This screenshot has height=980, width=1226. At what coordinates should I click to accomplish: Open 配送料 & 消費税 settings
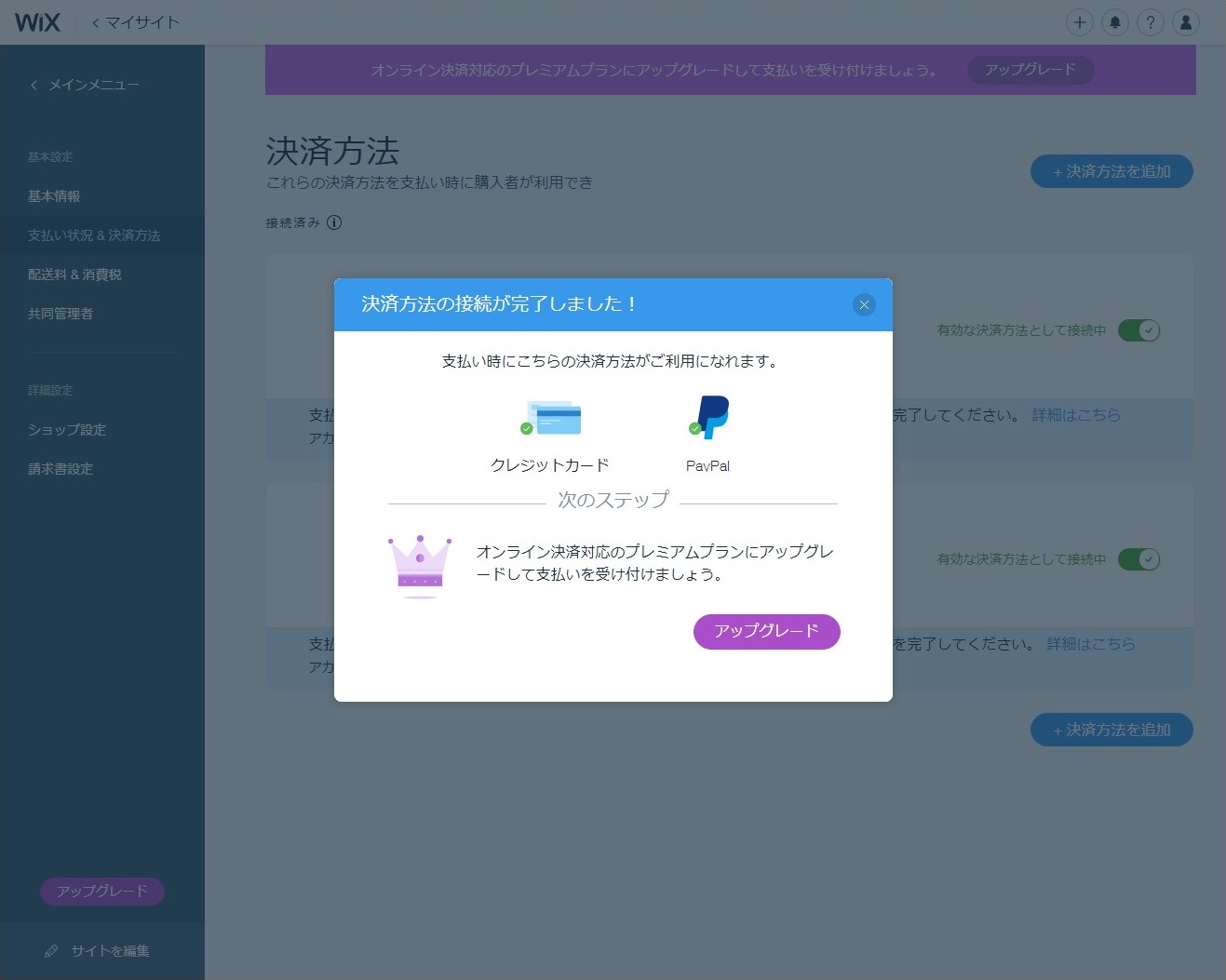coord(74,275)
